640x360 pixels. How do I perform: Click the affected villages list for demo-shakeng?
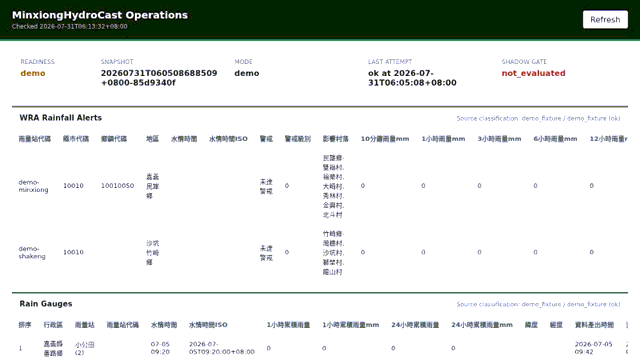tap(333, 253)
